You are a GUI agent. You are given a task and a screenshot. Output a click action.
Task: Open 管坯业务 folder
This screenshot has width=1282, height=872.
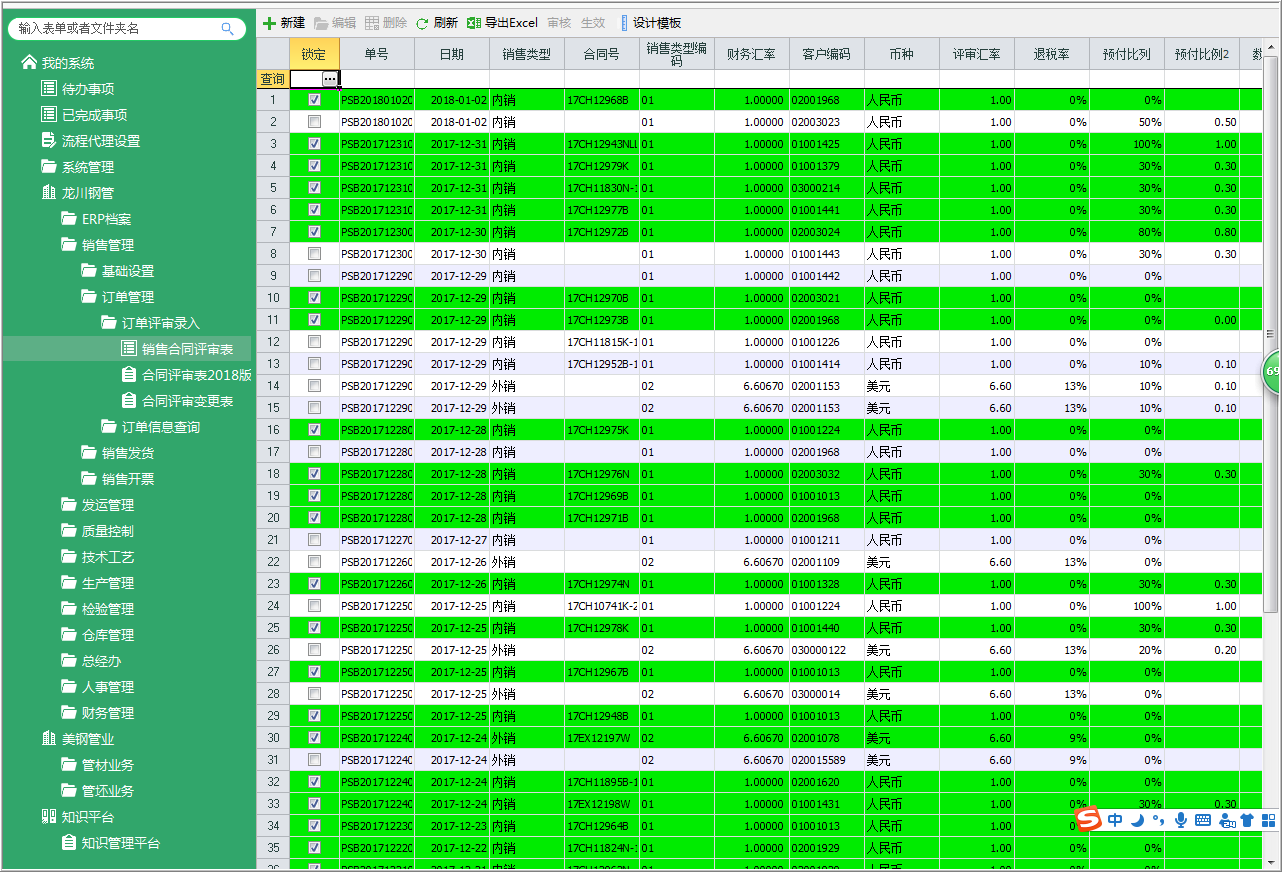click(x=97, y=791)
